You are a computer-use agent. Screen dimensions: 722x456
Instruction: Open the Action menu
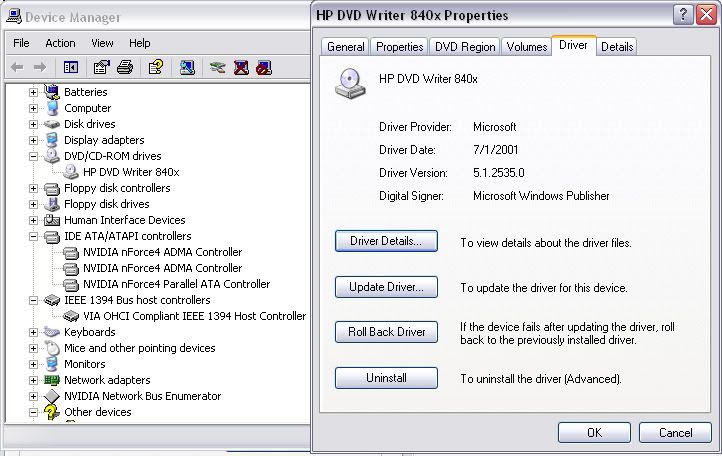pyautogui.click(x=60, y=43)
